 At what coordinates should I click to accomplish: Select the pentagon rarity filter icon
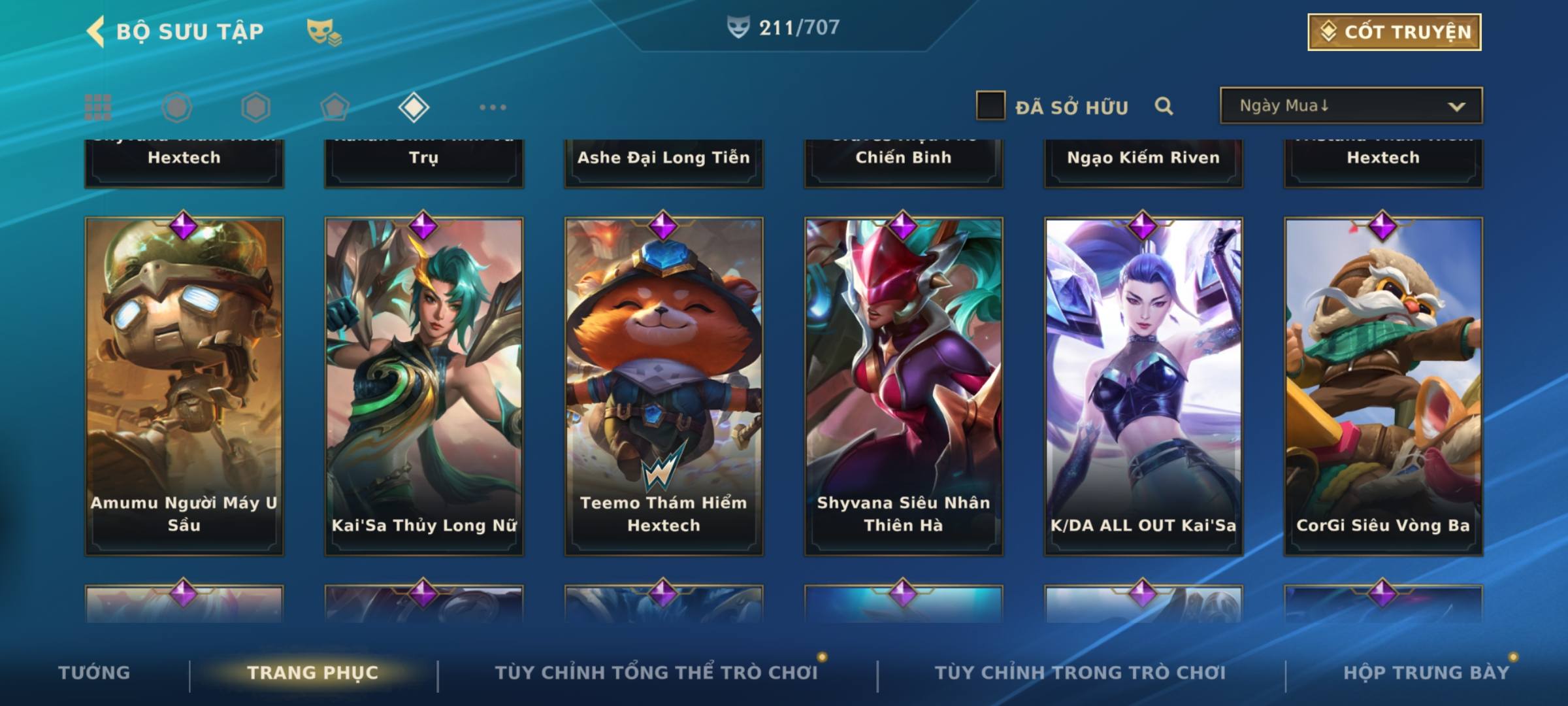point(335,107)
